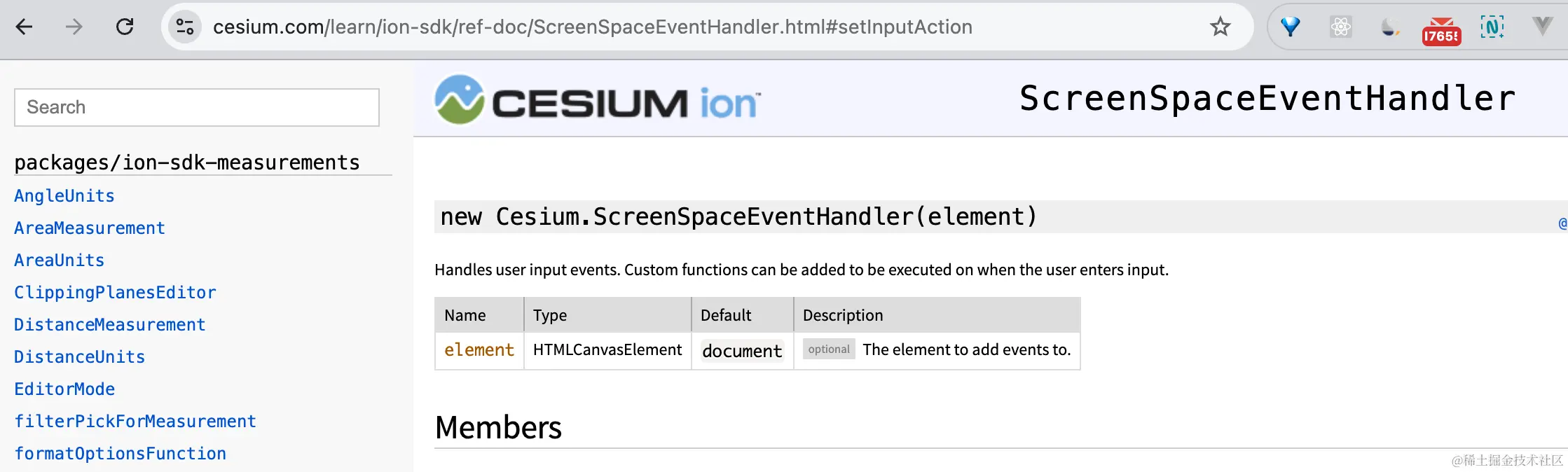Screen dimensions: 1568x472
Task: Open the AreaMeasurement link
Action: (x=90, y=228)
